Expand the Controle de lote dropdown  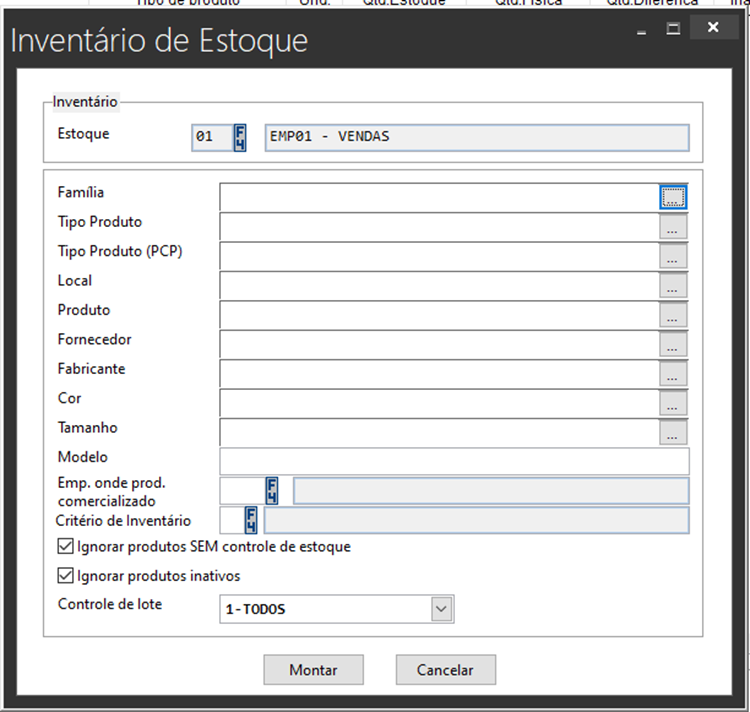click(441, 609)
